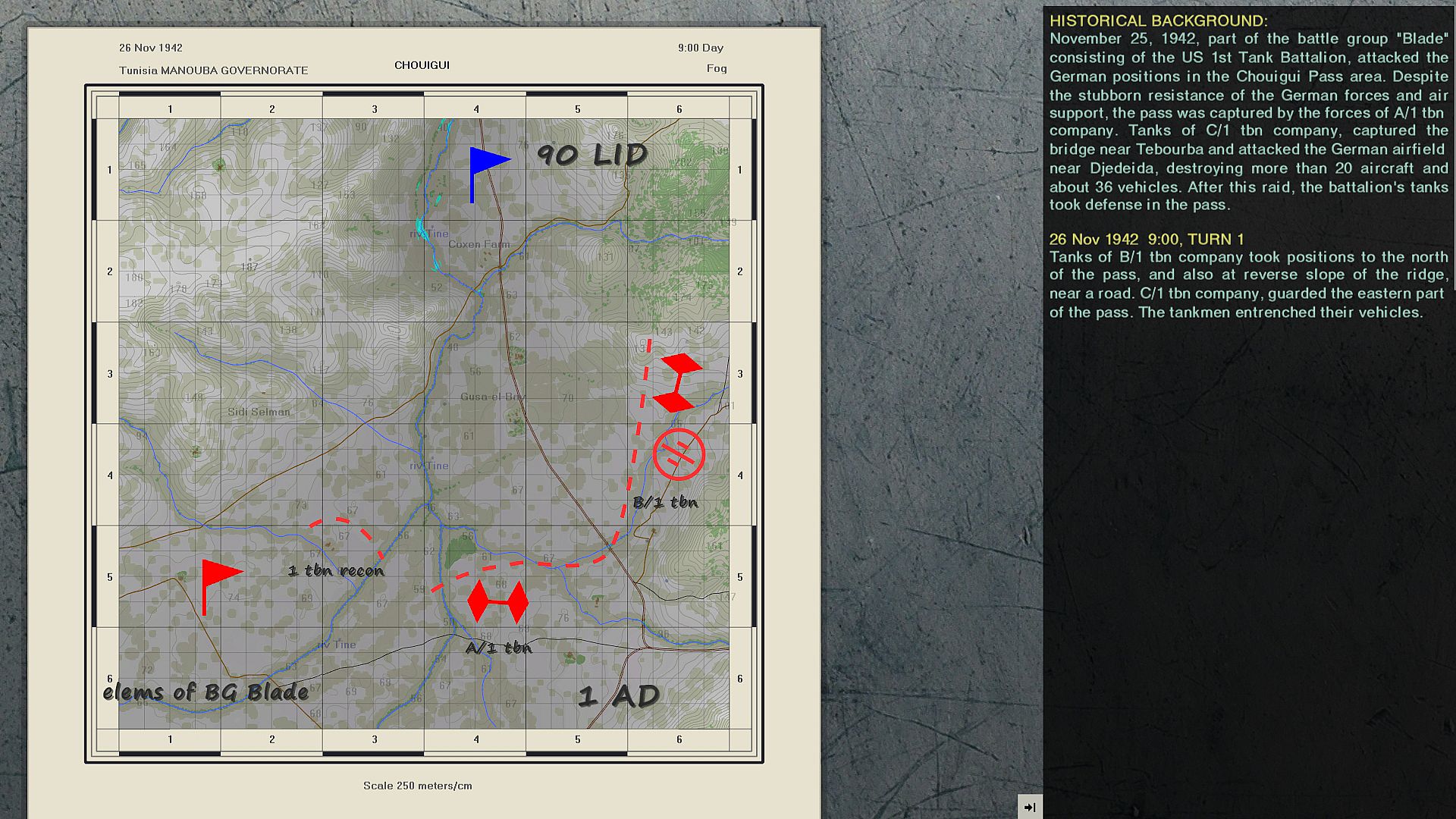Screen dimensions: 1456x819
Task: Select the A/1 tbn tank unit symbol
Action: [x=497, y=602]
